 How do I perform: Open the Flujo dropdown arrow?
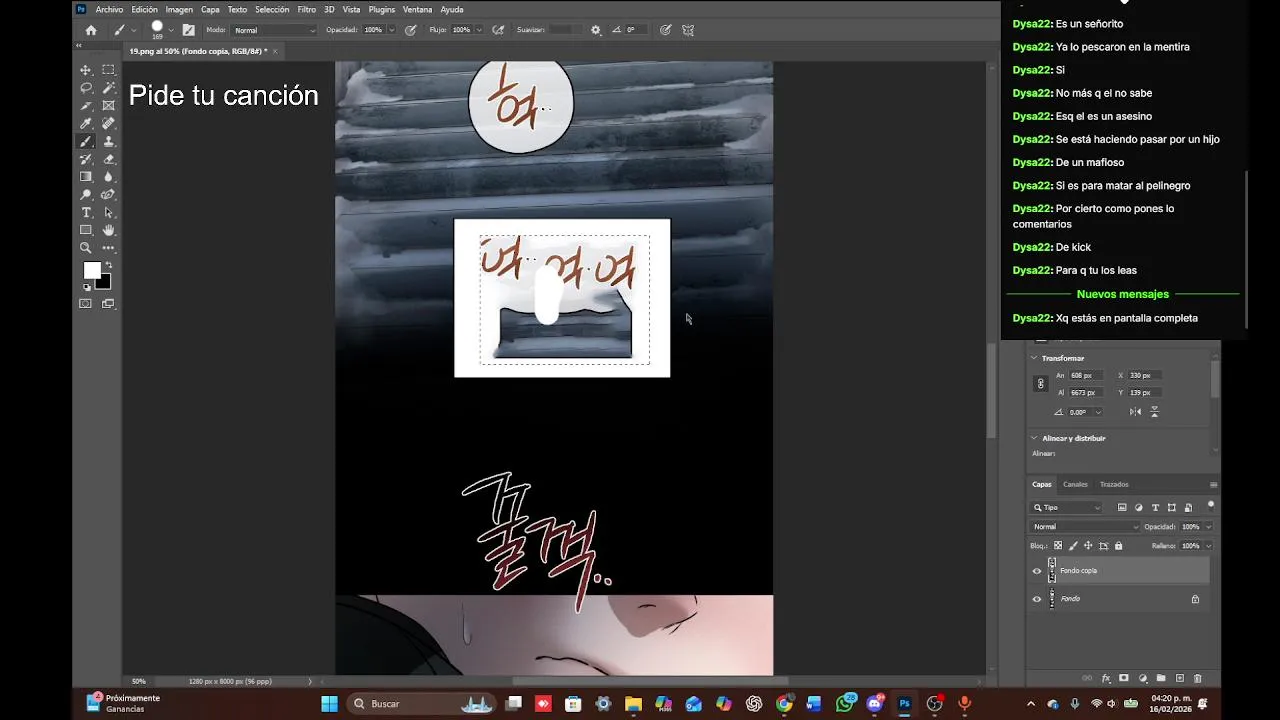click(x=479, y=30)
